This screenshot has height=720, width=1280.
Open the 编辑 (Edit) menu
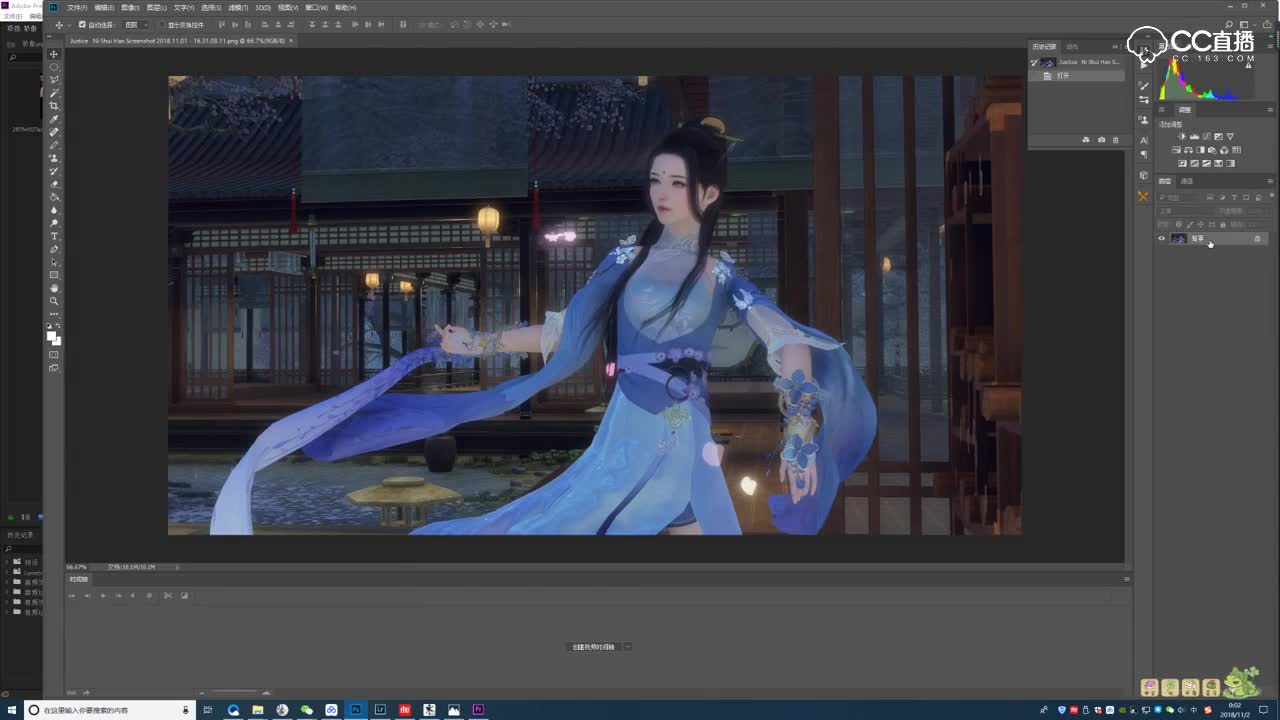(x=103, y=7)
